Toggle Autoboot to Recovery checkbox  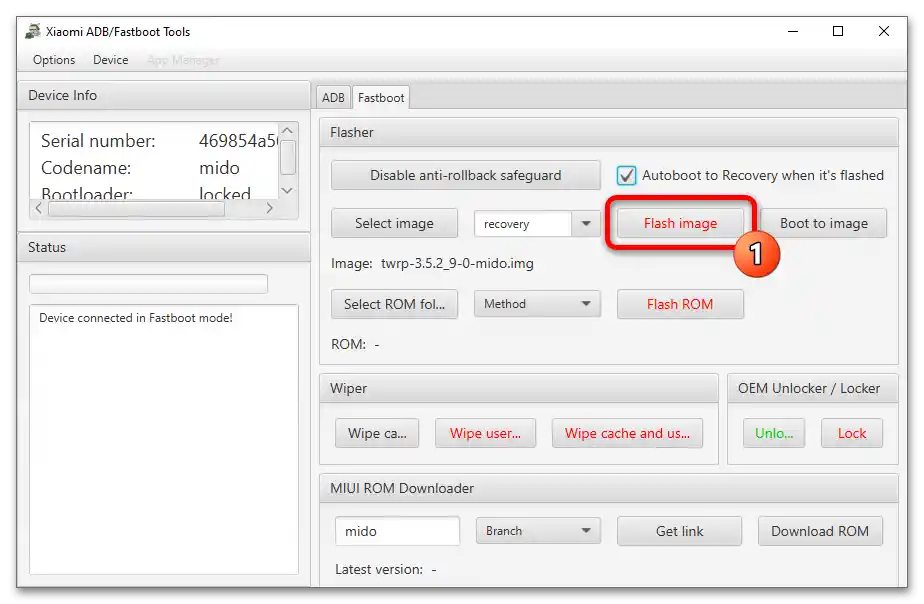pyautogui.click(x=626, y=176)
